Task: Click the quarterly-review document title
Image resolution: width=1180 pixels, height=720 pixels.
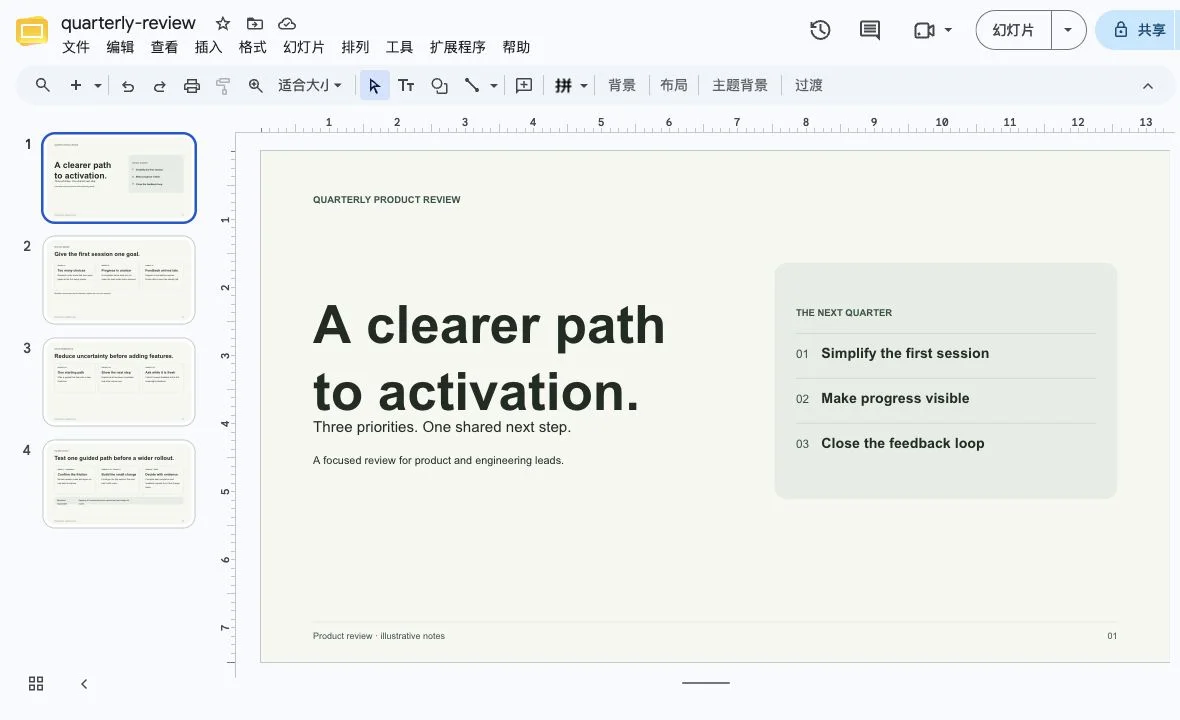Action: point(128,23)
